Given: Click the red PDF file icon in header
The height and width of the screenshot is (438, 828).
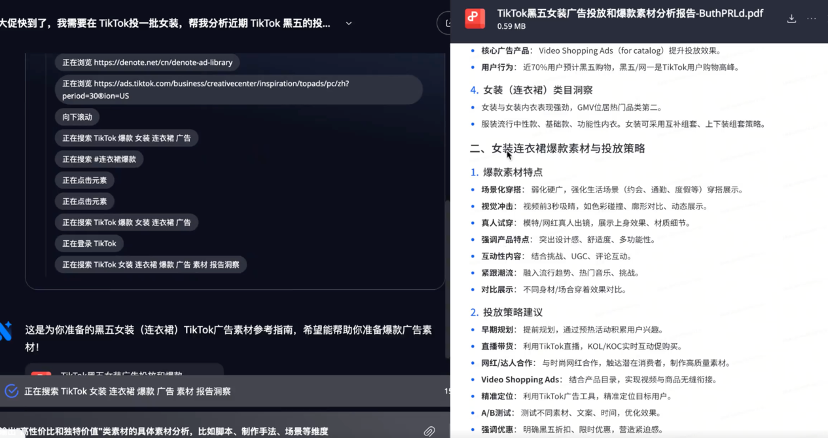Looking at the screenshot, I should coord(475,18).
